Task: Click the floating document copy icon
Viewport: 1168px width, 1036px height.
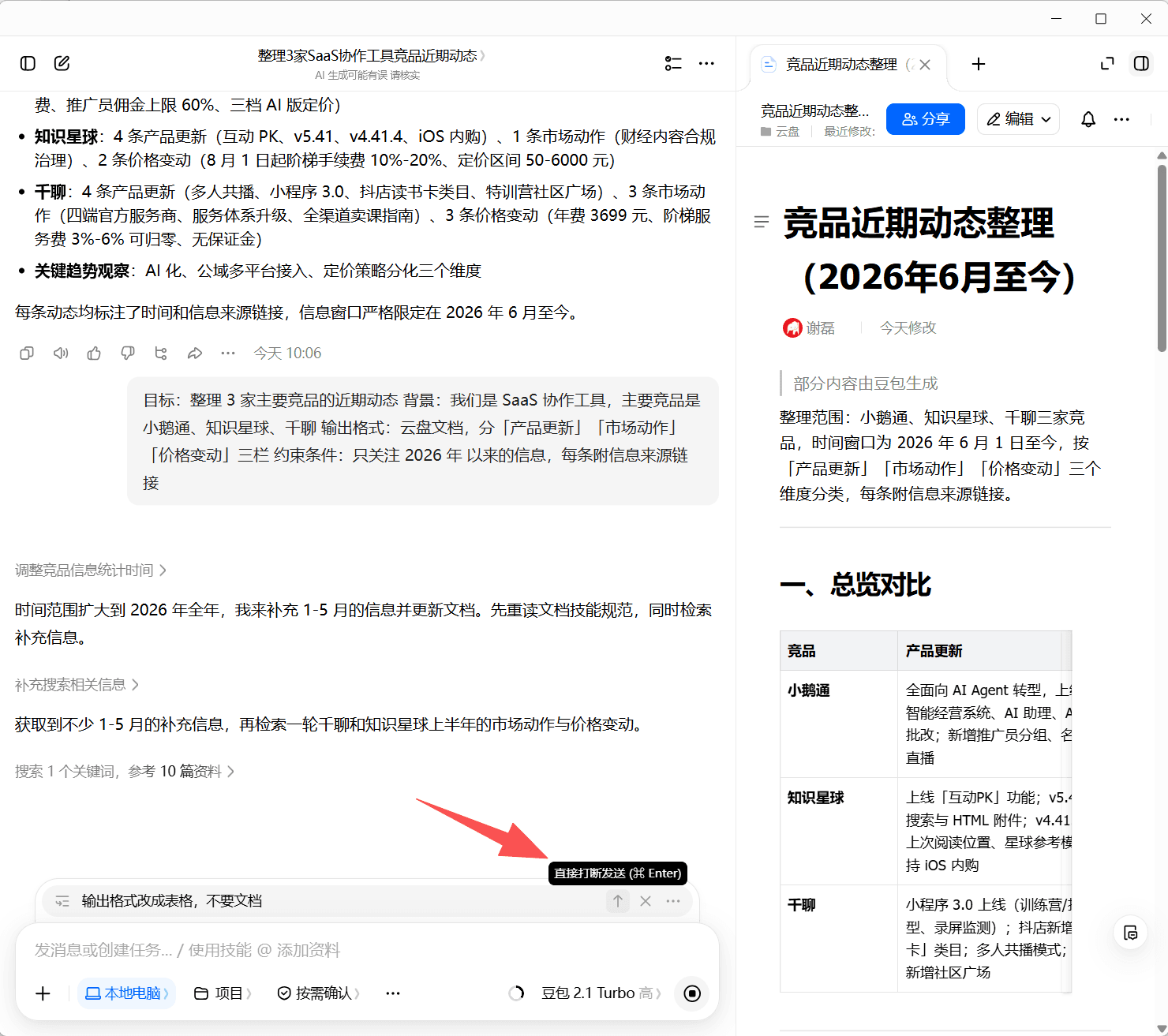Action: click(1131, 933)
